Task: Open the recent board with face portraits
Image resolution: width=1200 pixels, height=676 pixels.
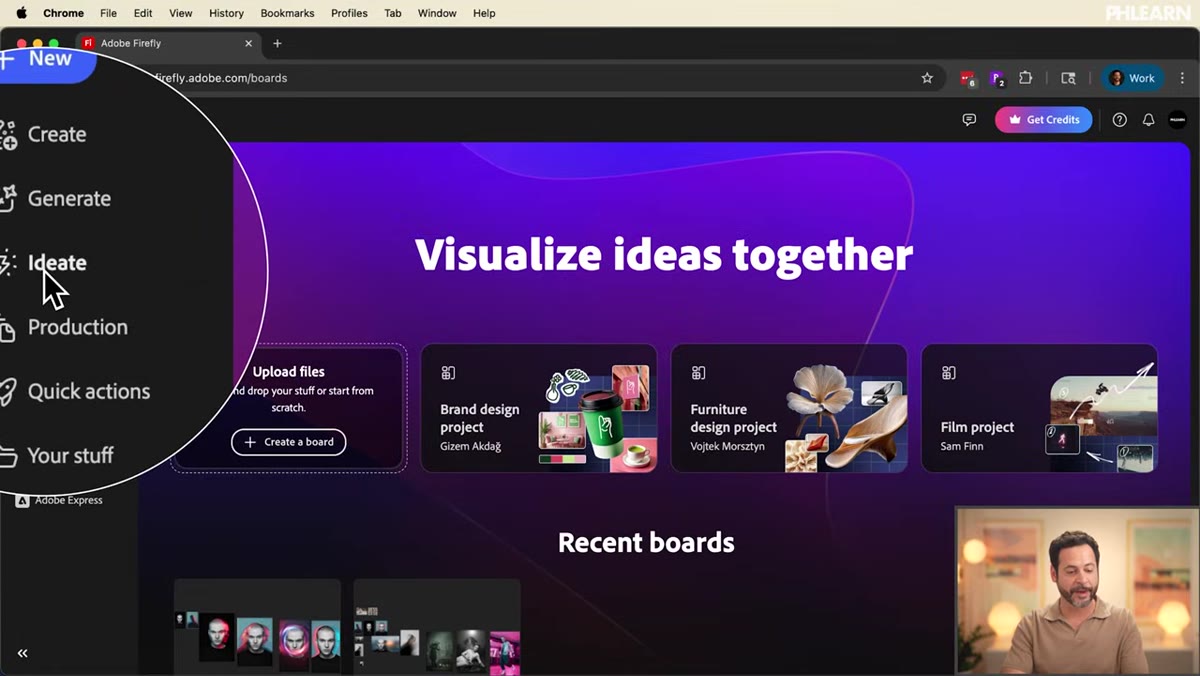Action: point(257,627)
